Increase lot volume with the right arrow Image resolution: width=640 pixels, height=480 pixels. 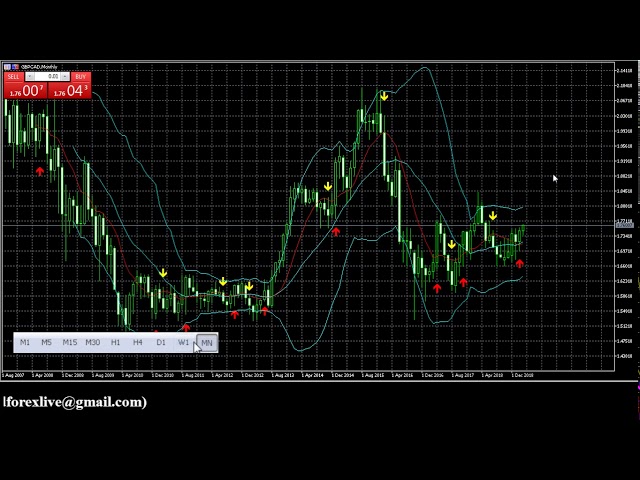pos(65,77)
